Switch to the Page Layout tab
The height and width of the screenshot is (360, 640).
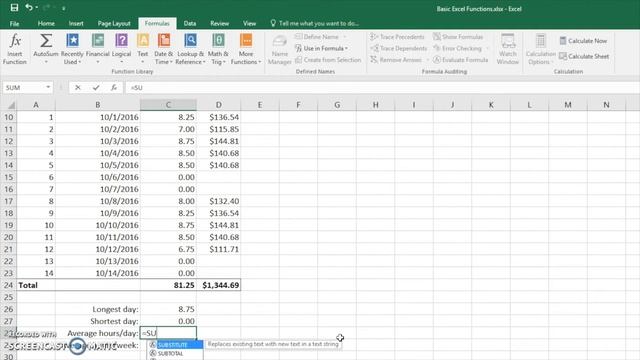[x=114, y=23]
